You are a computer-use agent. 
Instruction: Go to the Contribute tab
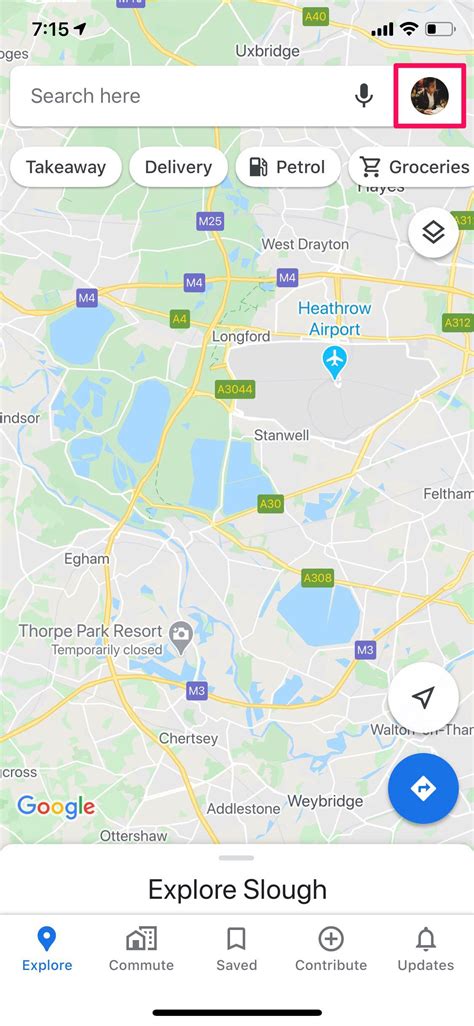[331, 949]
